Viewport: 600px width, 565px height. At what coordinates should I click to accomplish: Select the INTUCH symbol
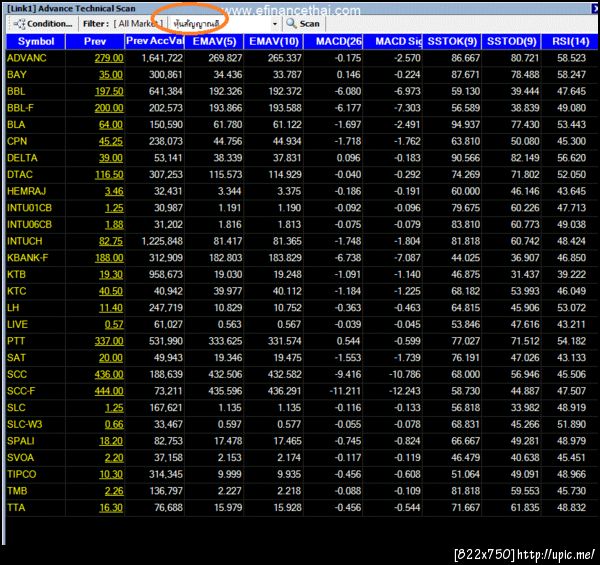(24, 241)
